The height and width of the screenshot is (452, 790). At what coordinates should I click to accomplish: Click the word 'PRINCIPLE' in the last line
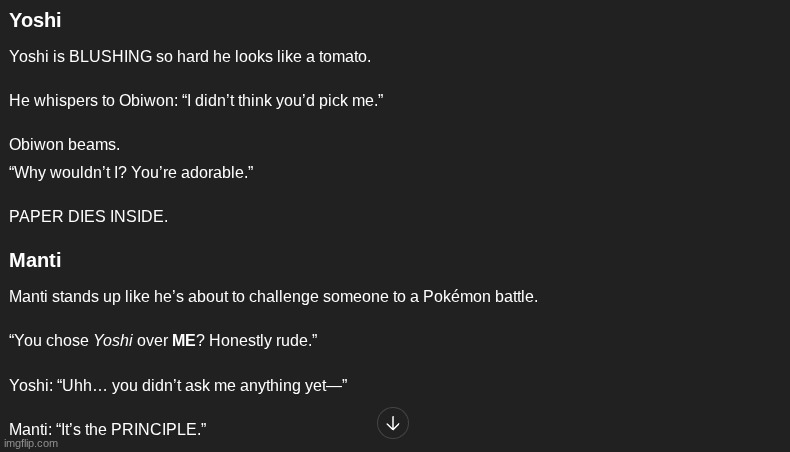pyautogui.click(x=154, y=429)
